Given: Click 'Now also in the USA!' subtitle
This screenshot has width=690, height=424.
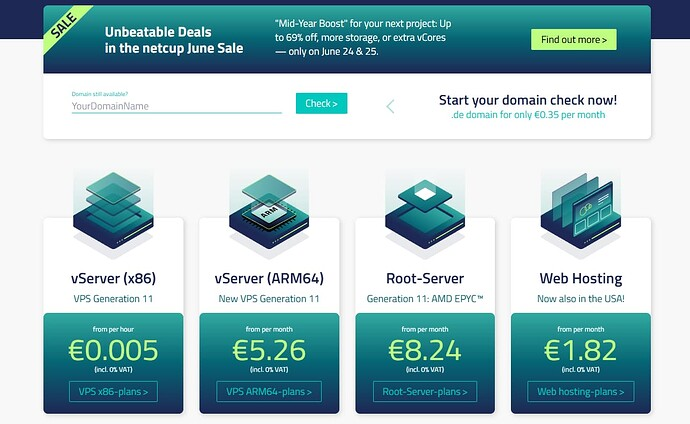Looking at the screenshot, I should tap(580, 299).
